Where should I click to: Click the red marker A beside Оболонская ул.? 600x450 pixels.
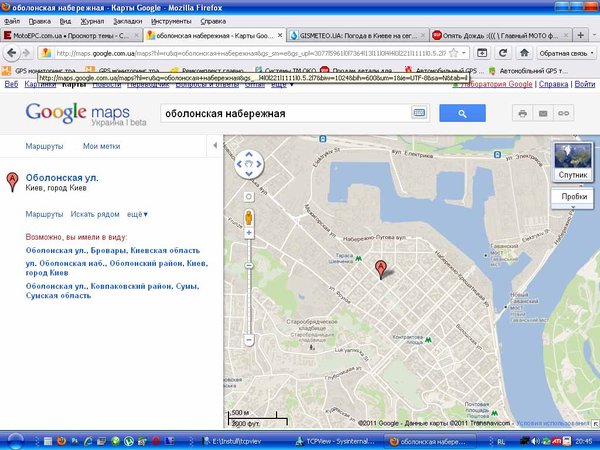click(12, 182)
